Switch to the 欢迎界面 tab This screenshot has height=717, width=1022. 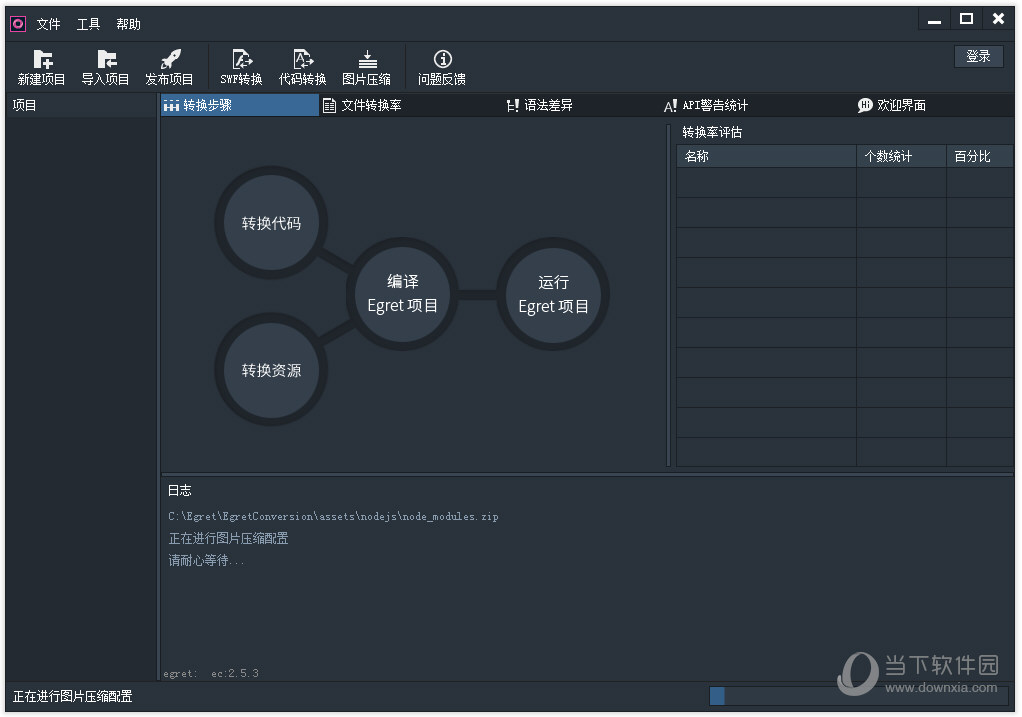[892, 105]
